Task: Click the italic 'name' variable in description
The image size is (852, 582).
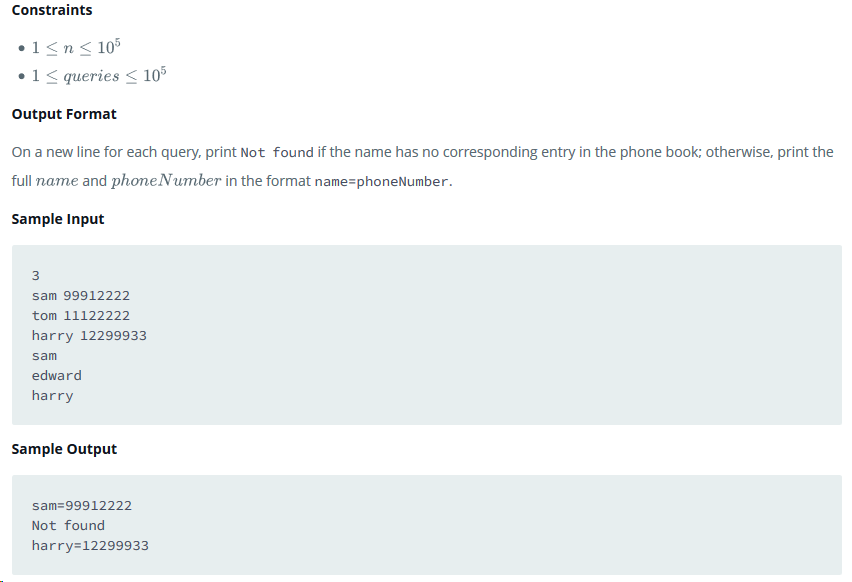Action: 57,181
